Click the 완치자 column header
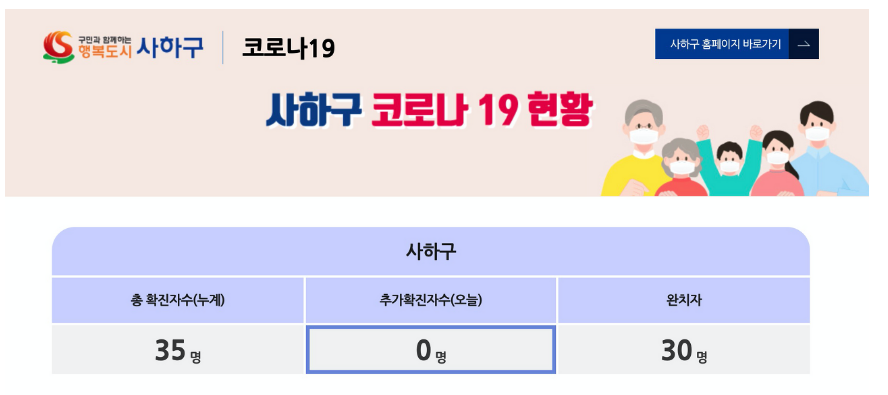Image resolution: width=888 pixels, height=395 pixels. pos(684,300)
